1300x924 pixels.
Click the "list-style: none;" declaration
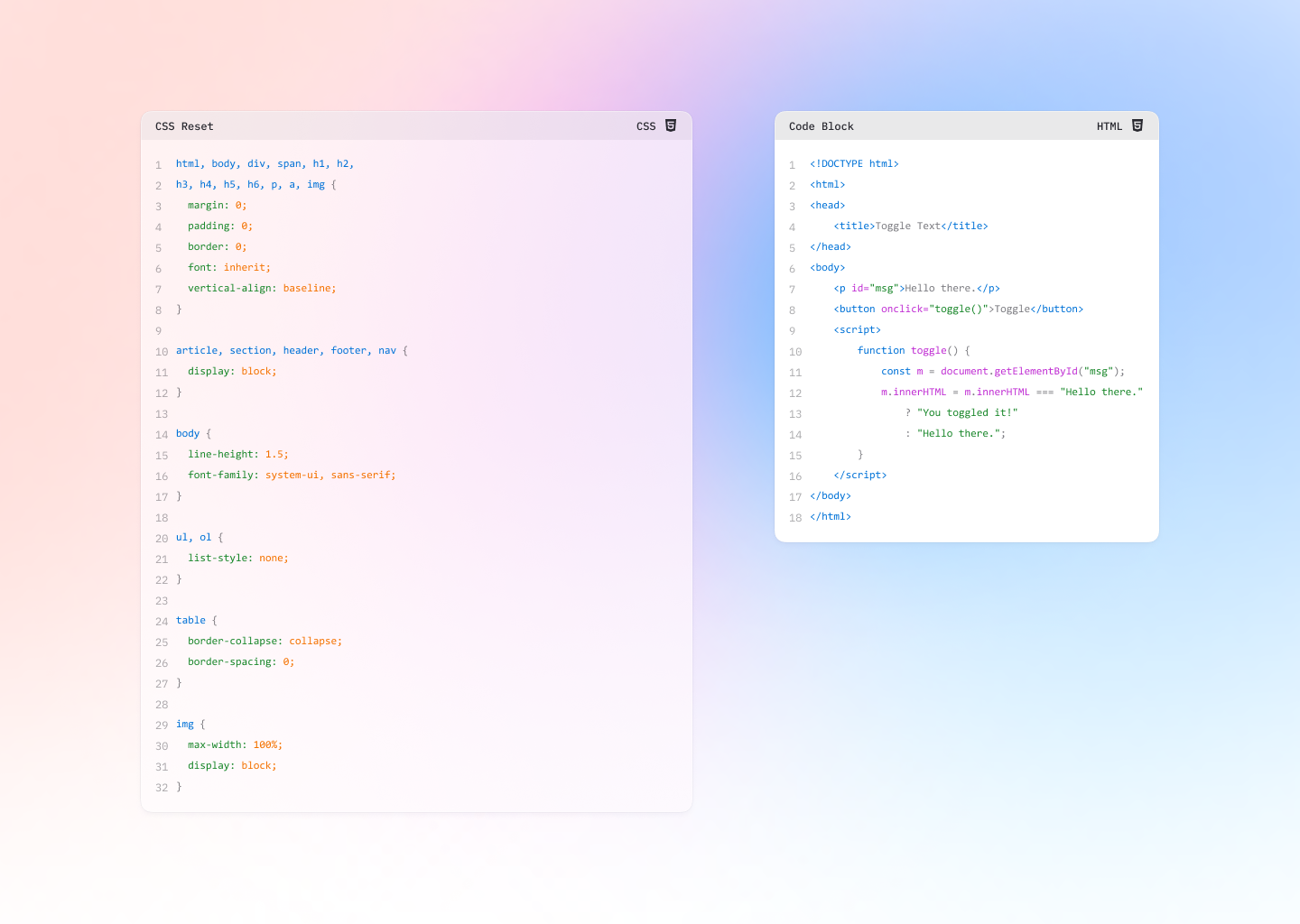click(x=238, y=559)
